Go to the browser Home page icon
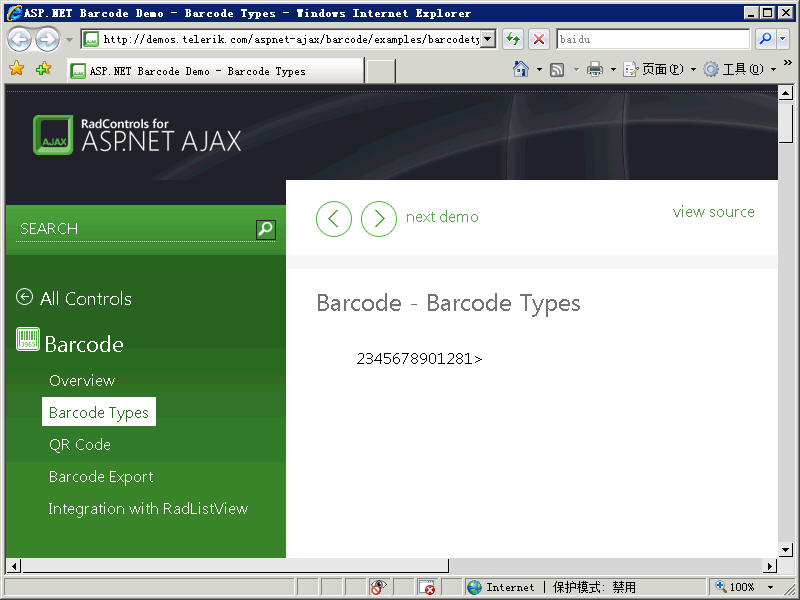This screenshot has width=800, height=600. 520,69
